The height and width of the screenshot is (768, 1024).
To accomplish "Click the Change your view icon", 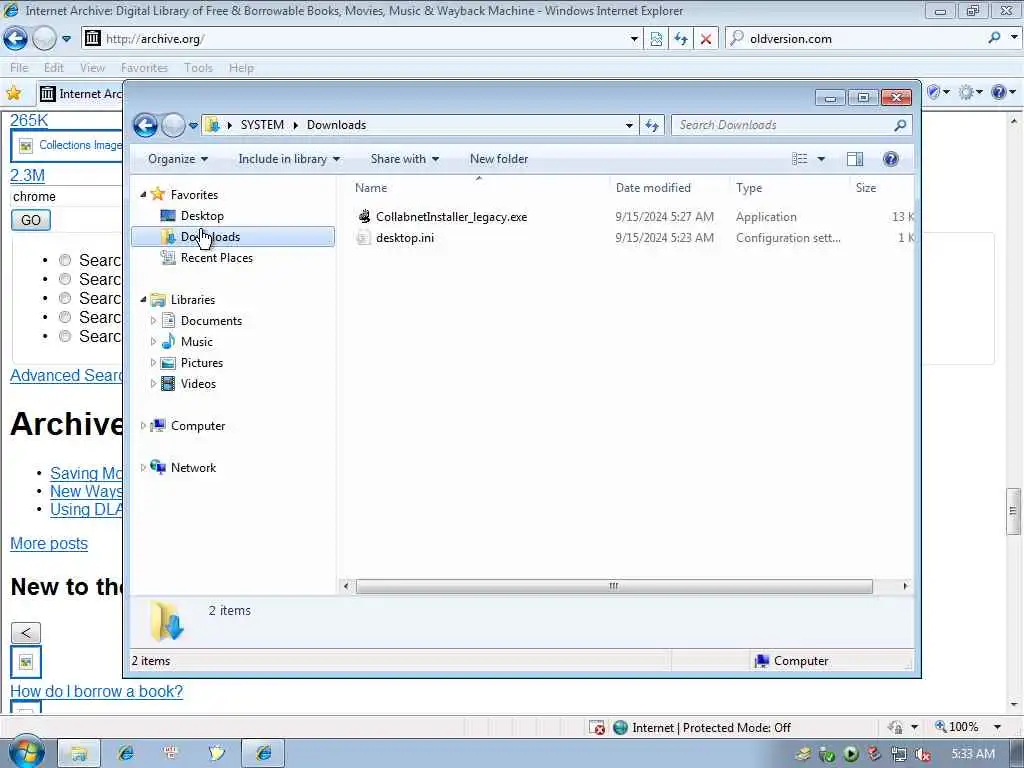I will click(x=799, y=159).
